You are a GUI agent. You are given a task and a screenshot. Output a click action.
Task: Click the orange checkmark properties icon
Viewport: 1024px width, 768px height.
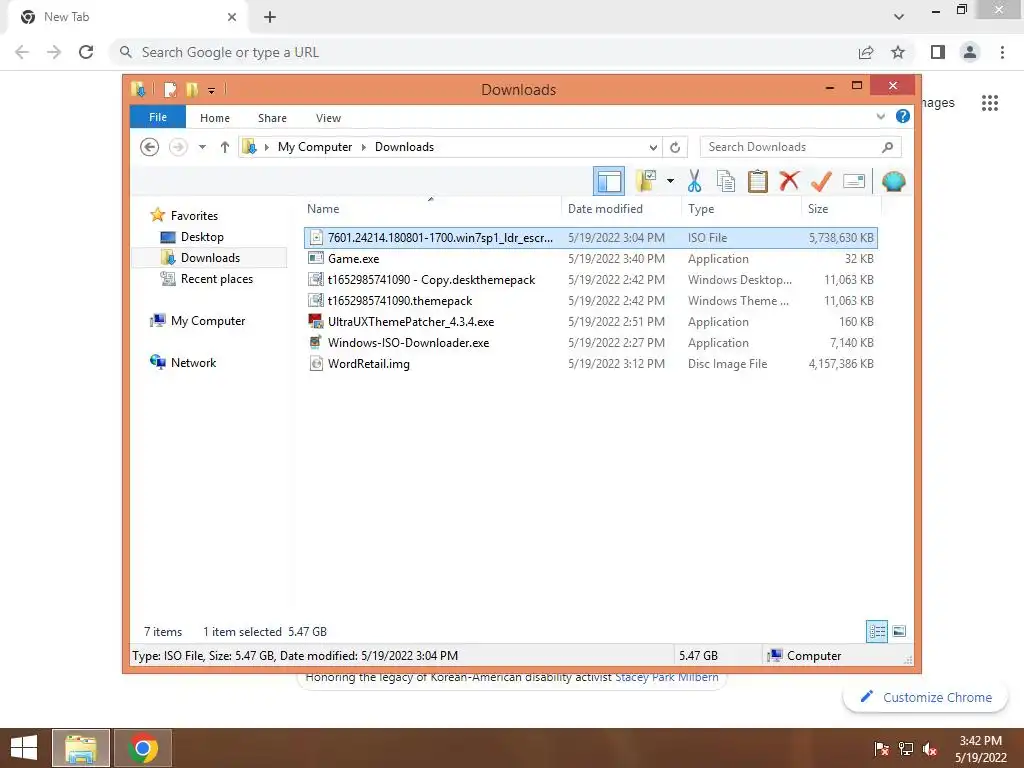(821, 181)
